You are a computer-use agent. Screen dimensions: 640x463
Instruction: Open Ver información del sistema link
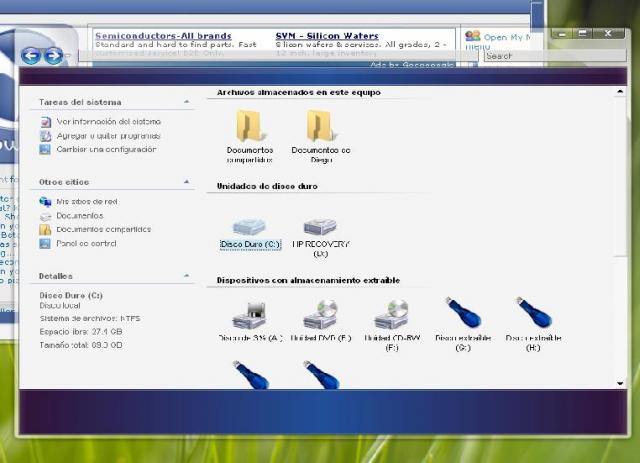point(109,122)
